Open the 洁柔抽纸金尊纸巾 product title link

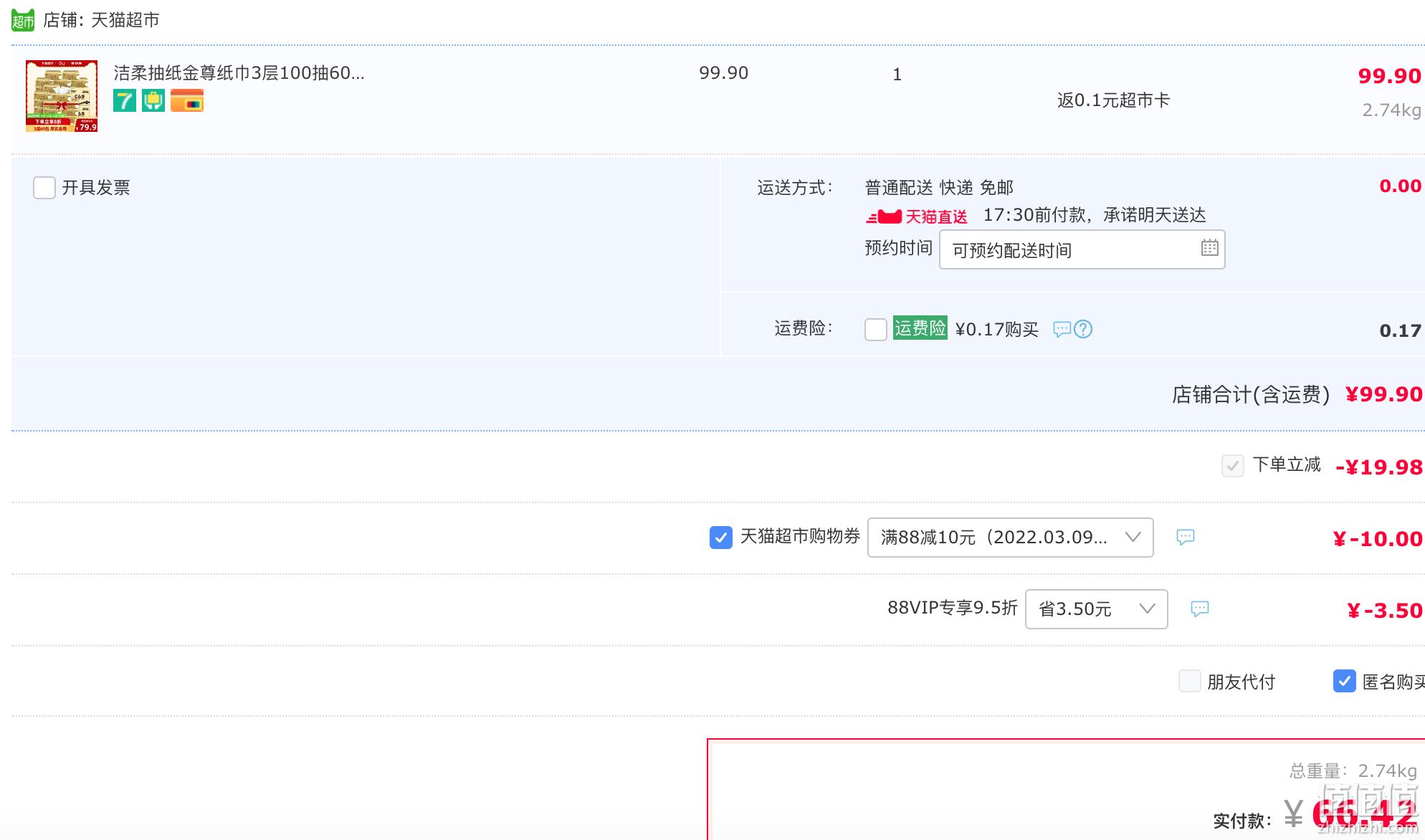tap(239, 73)
